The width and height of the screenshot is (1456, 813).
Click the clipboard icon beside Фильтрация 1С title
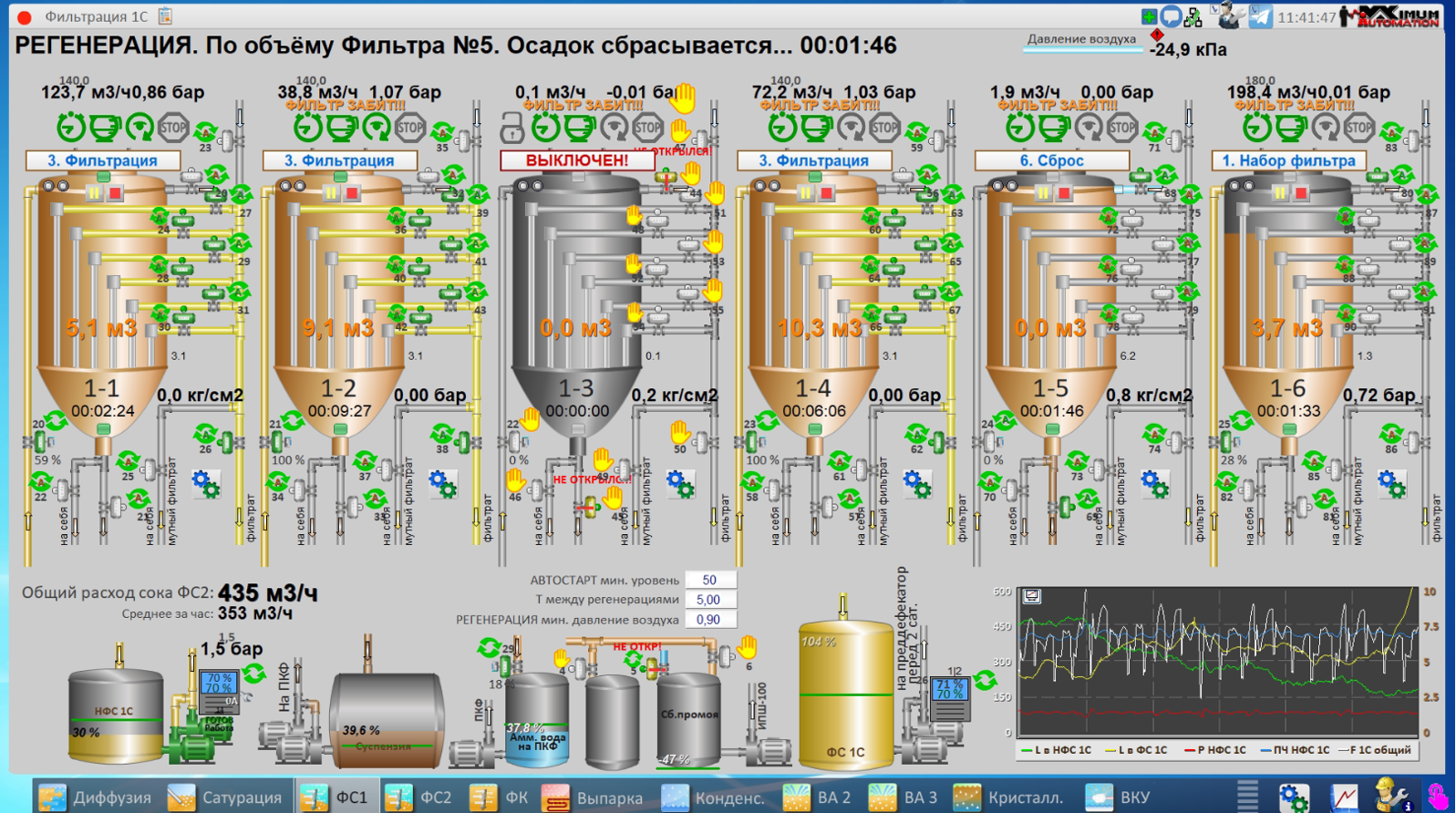coord(165,15)
